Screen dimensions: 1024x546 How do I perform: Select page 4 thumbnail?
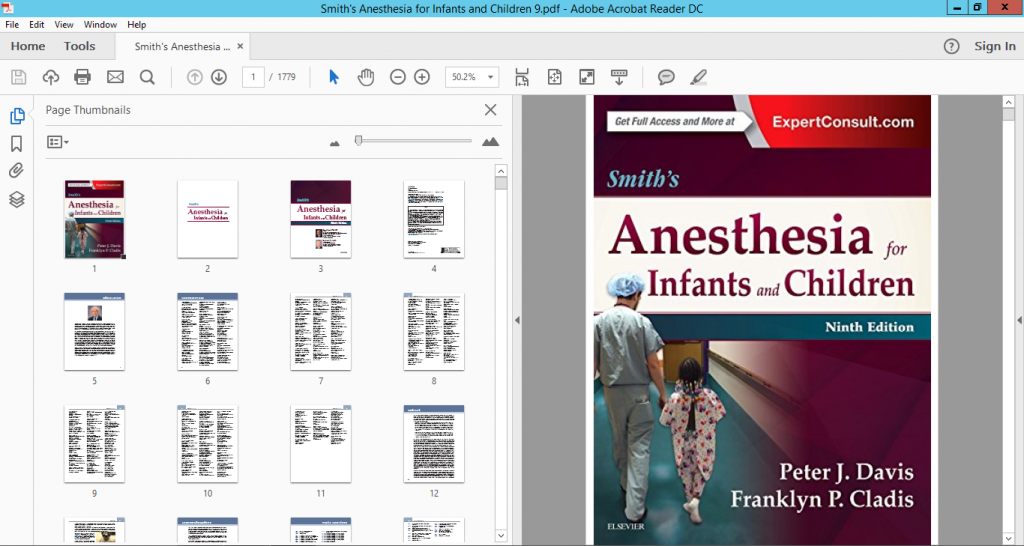[434, 219]
